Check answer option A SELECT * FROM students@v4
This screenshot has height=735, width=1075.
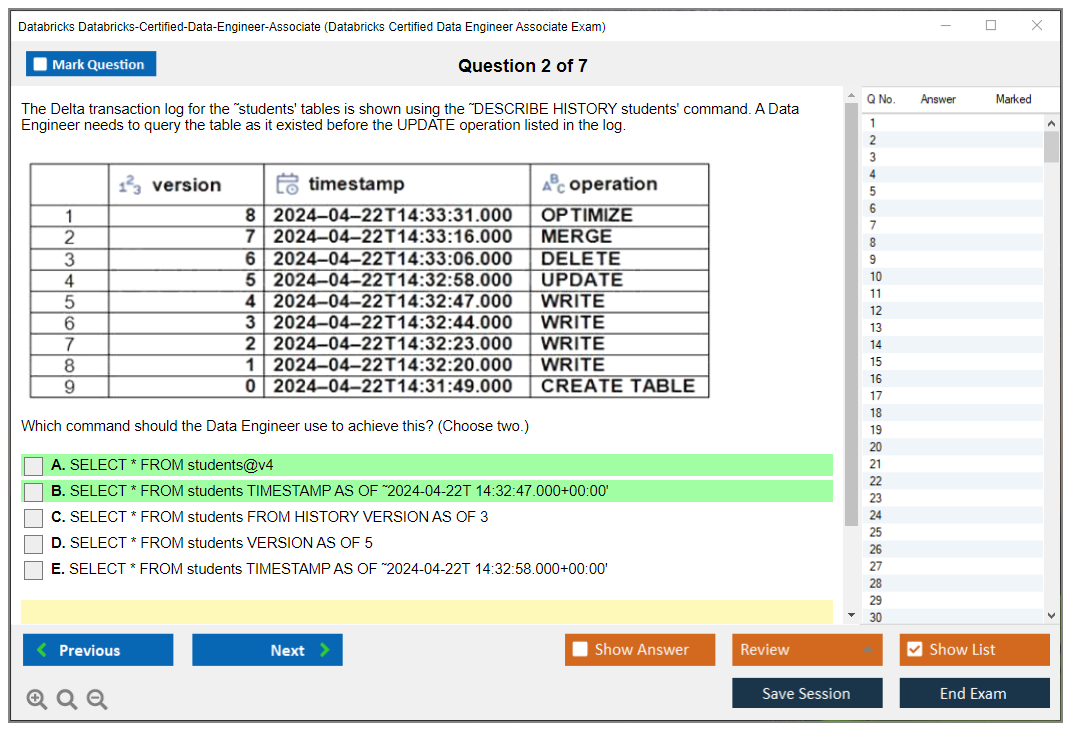[33, 465]
